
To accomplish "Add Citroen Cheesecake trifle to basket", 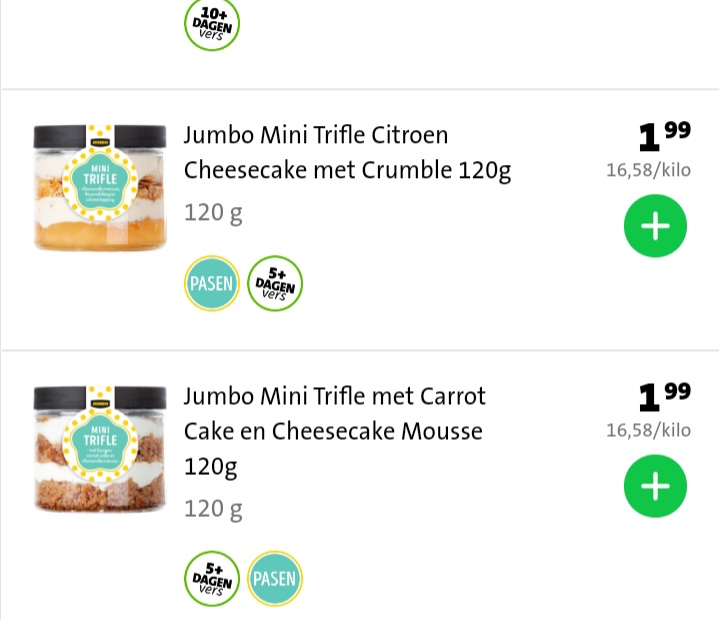I will coord(655,226).
